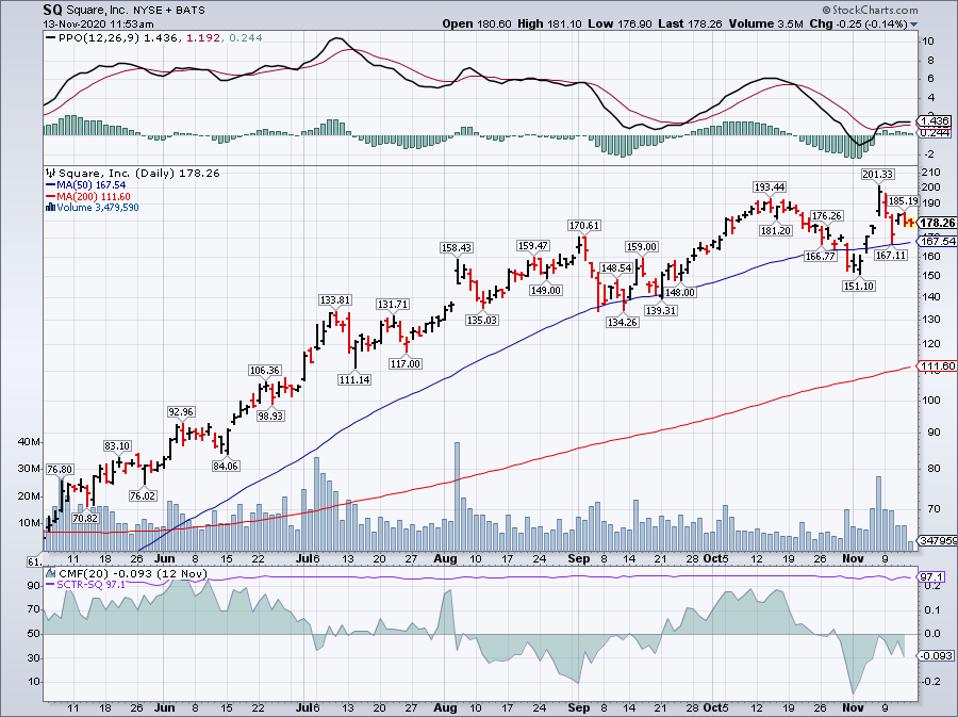Click the 135.03 low price label
Viewport: 958px width, 717px height.
pyautogui.click(x=482, y=319)
